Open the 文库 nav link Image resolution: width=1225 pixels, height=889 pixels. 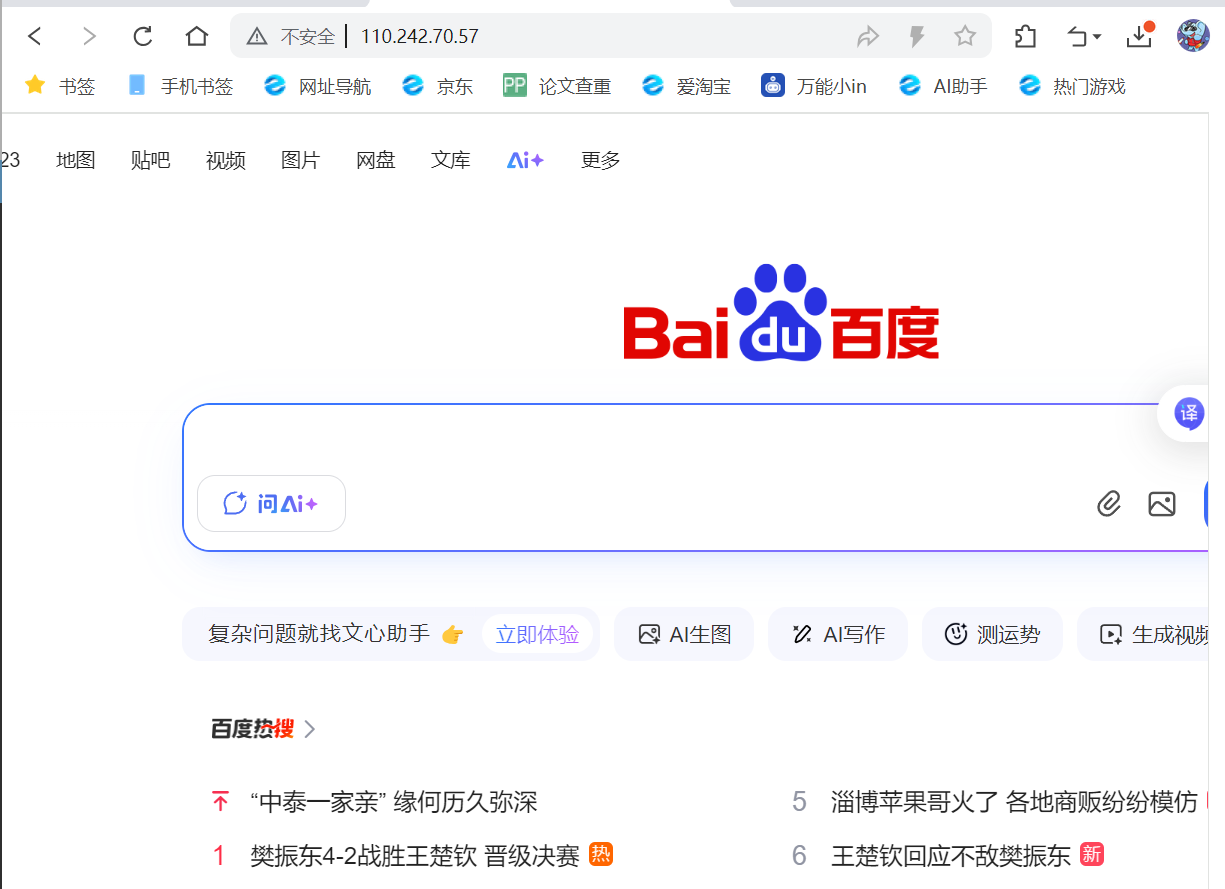(x=451, y=160)
